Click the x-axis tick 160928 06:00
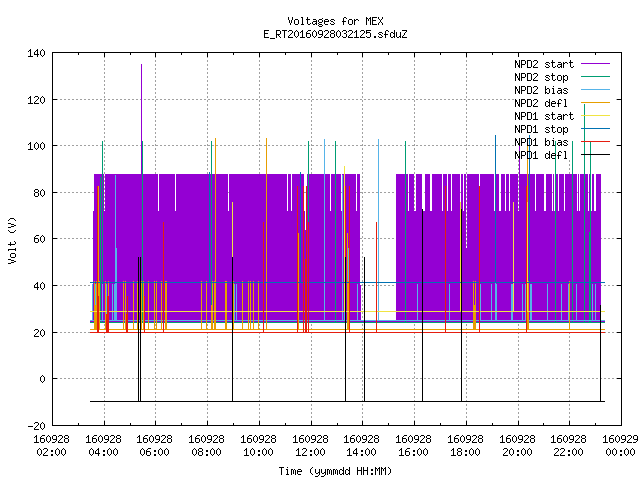 (154, 446)
